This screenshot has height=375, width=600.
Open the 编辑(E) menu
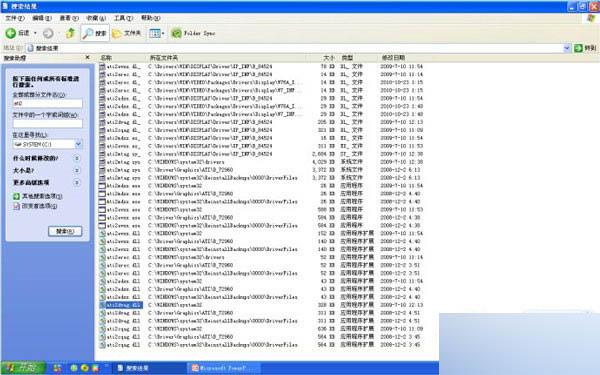tap(42, 18)
